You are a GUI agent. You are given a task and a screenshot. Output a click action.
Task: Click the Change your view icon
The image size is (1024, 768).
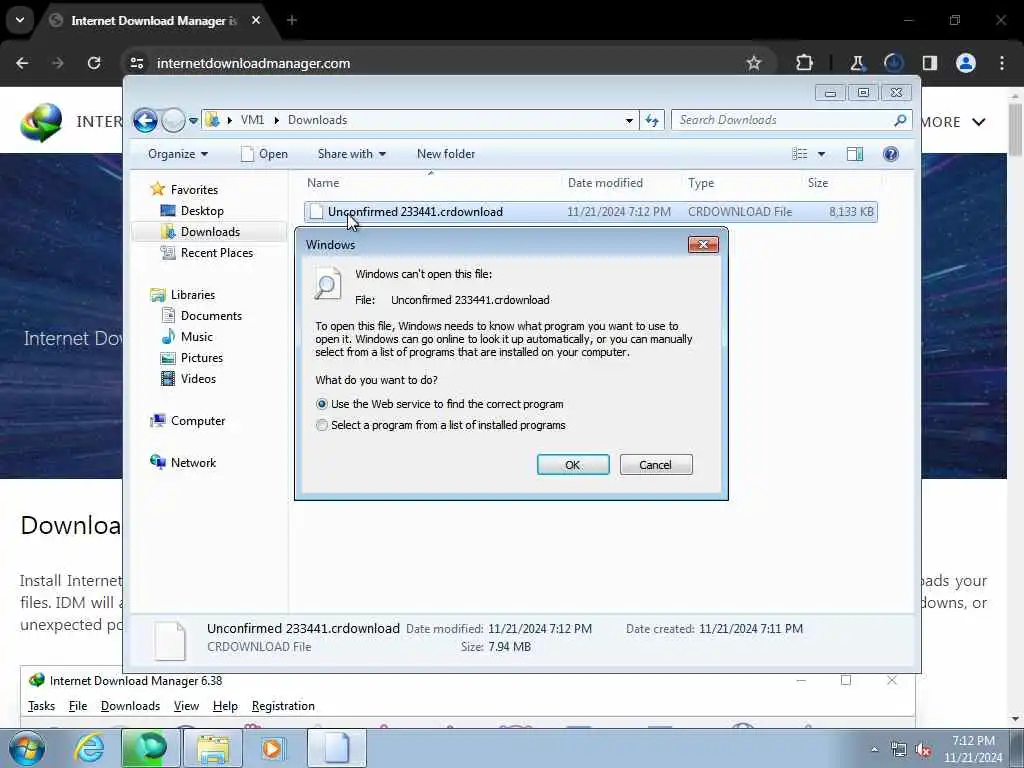pos(800,154)
